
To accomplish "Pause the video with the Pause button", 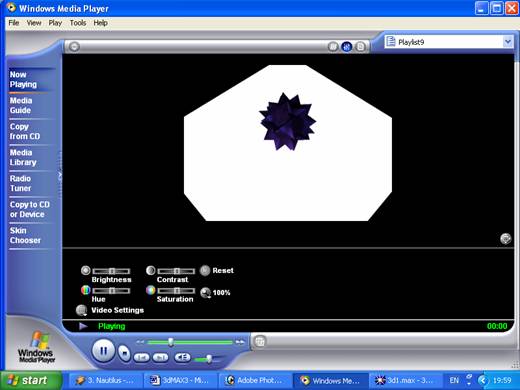I will 103,351.
